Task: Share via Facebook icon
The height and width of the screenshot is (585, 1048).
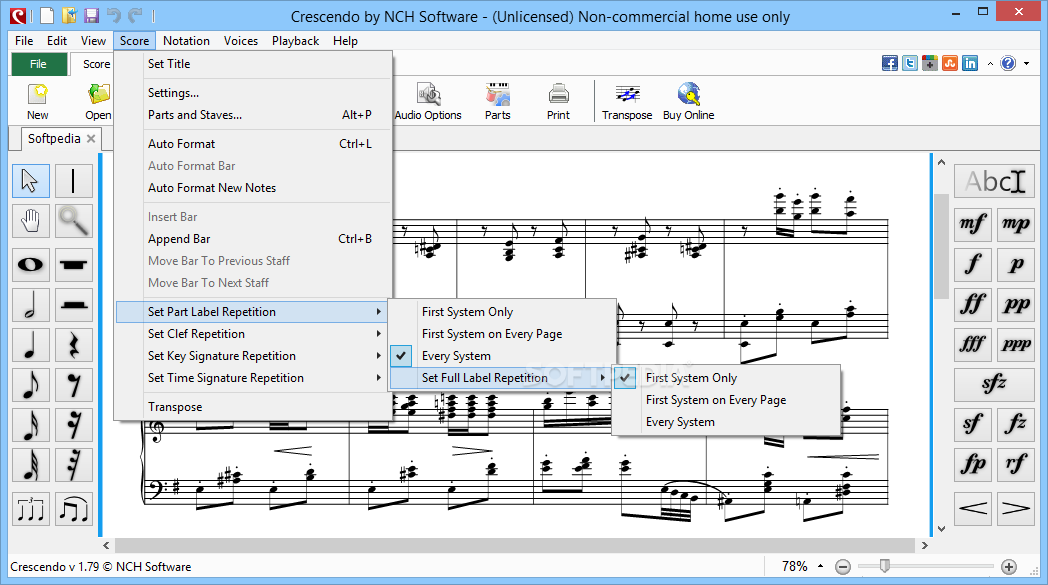Action: tap(890, 64)
